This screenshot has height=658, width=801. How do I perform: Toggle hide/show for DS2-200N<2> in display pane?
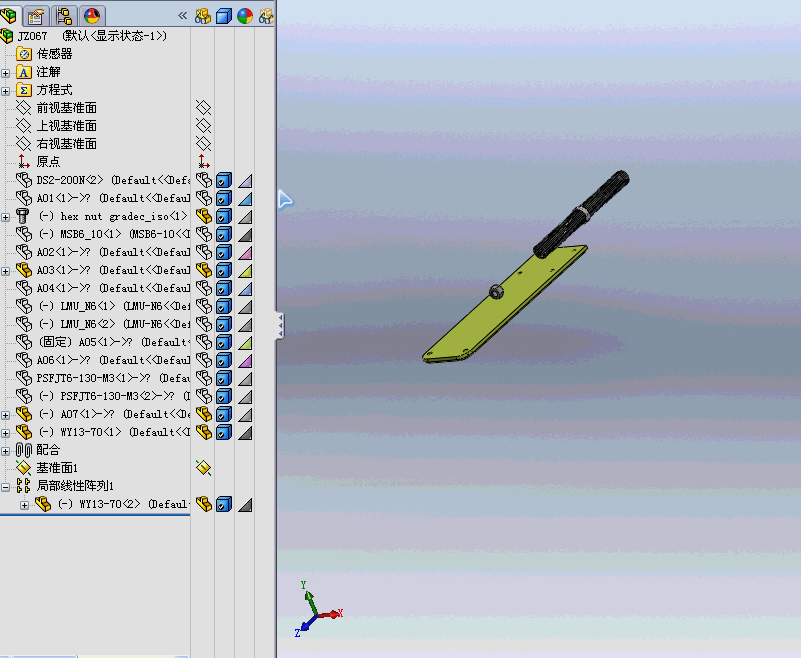point(203,180)
